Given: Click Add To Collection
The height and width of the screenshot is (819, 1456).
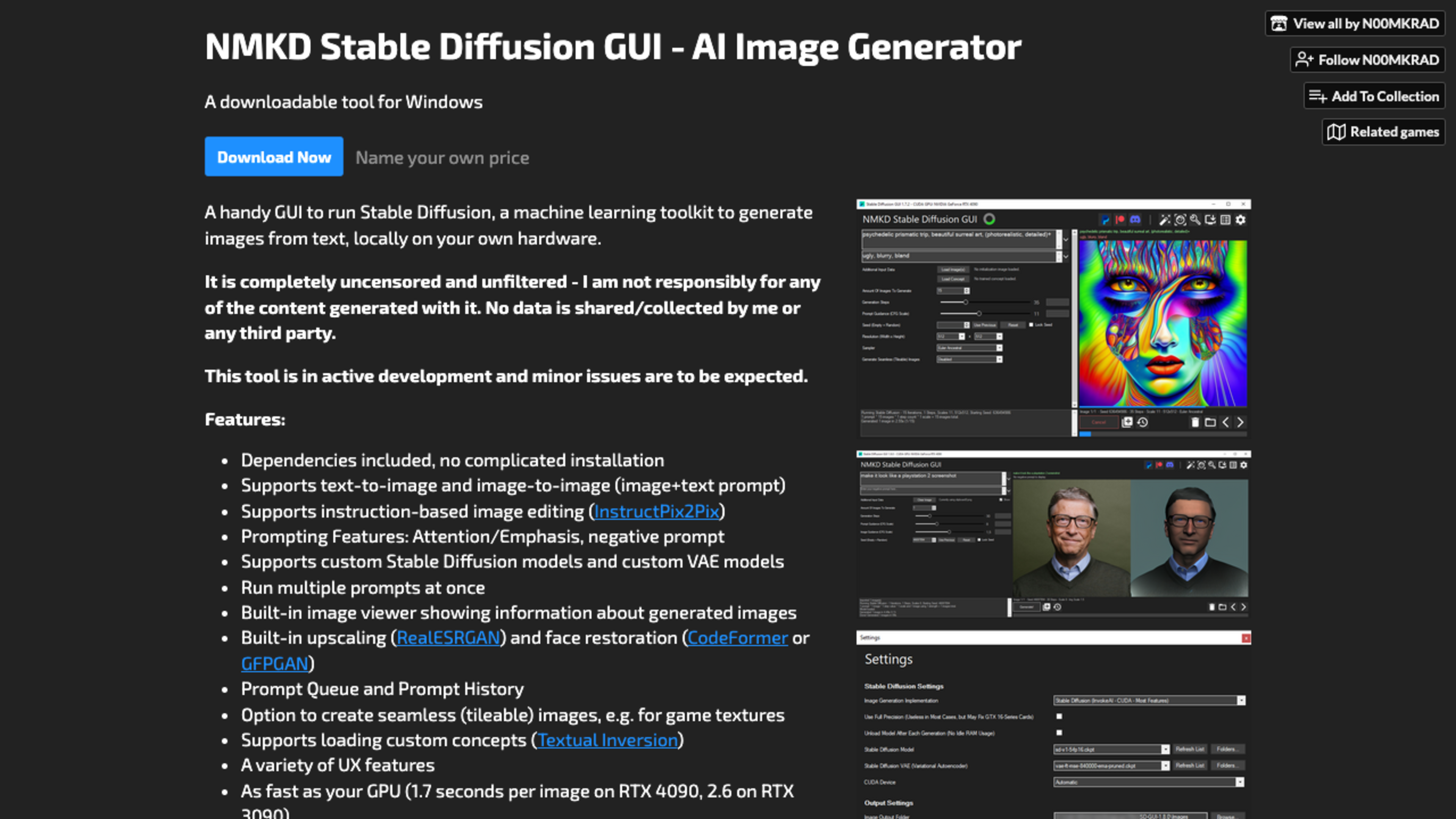Looking at the screenshot, I should [x=1374, y=96].
